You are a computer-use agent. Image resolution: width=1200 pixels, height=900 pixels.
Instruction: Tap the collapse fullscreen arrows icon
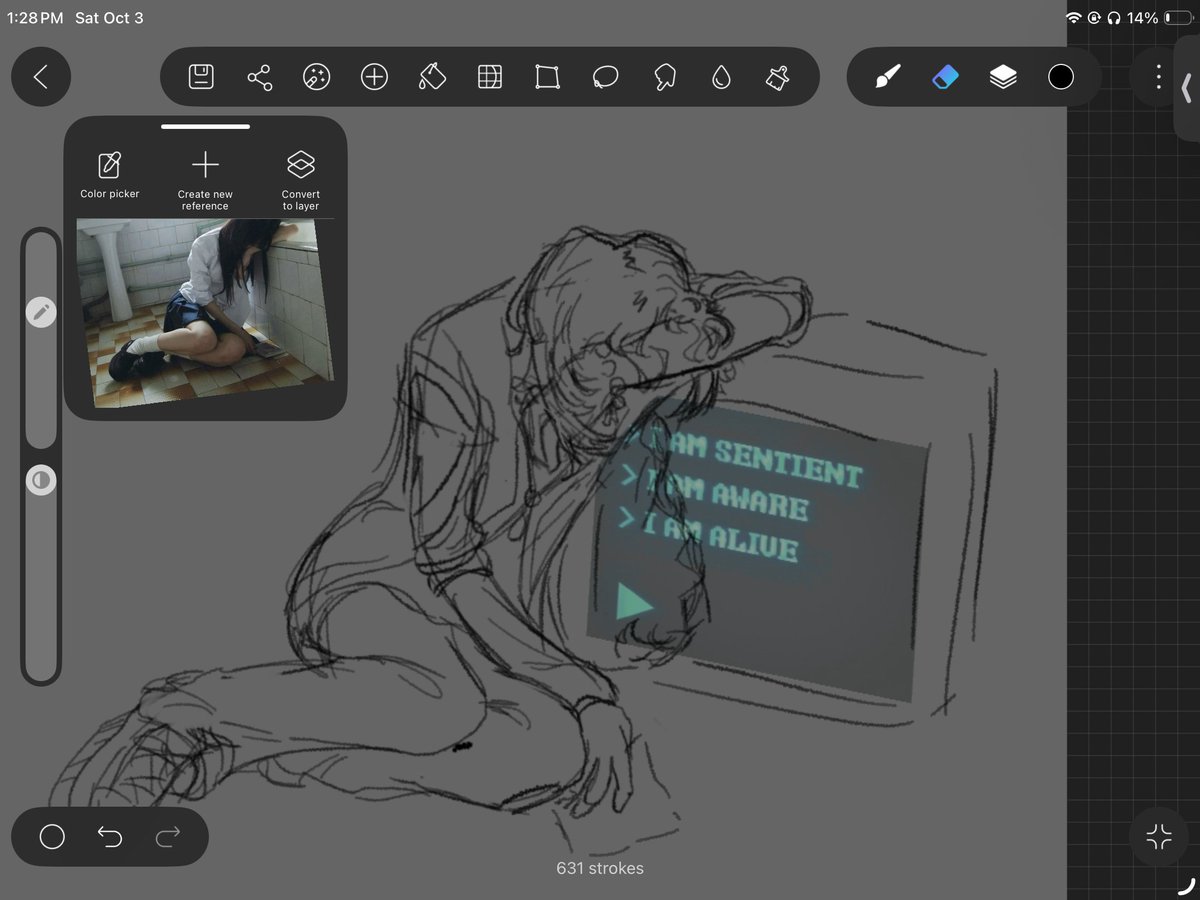(1159, 837)
